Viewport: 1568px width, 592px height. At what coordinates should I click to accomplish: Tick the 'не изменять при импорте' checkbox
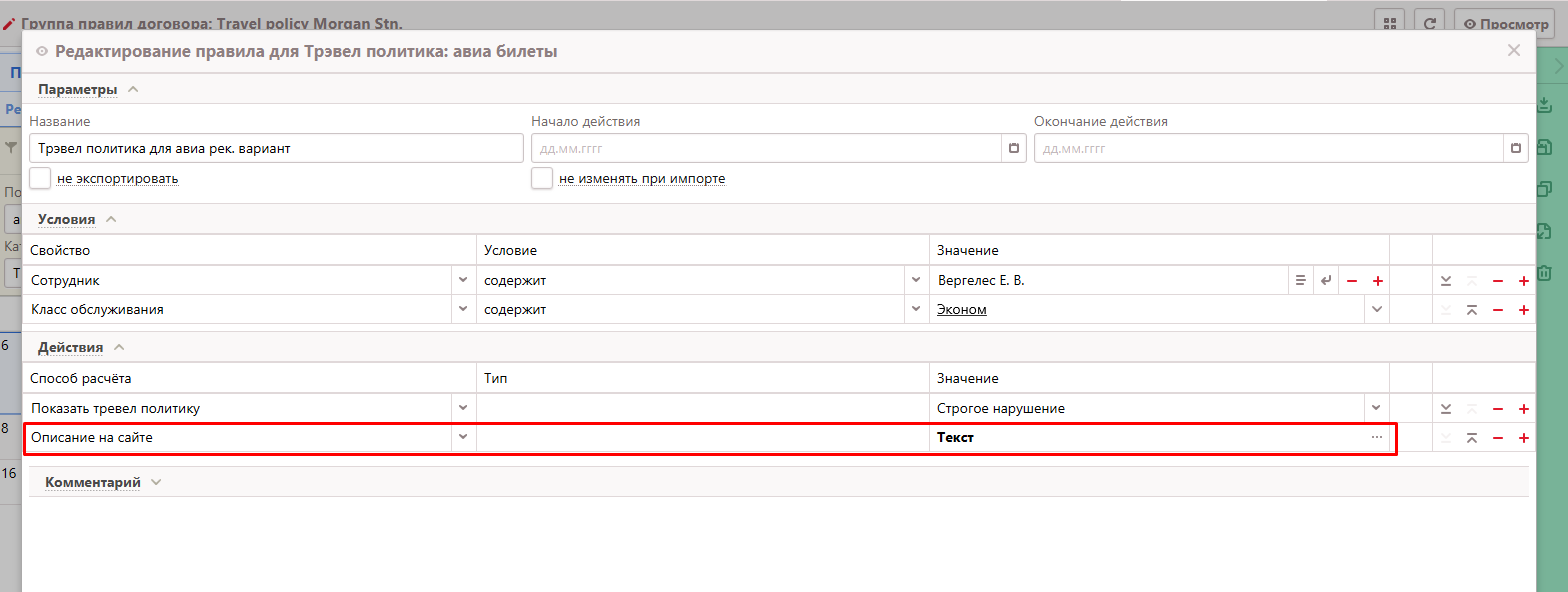click(x=542, y=178)
